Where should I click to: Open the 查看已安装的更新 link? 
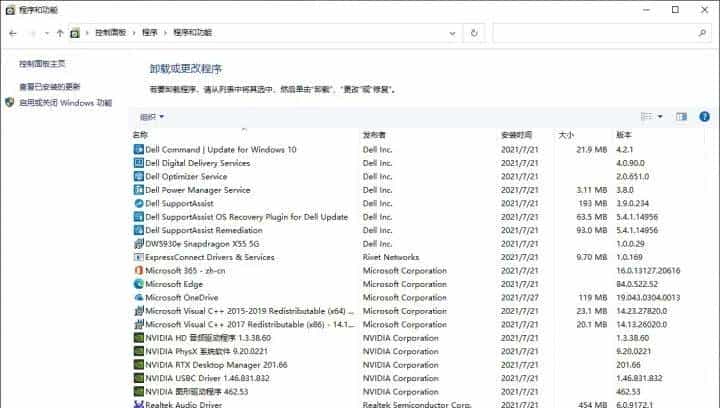(50, 86)
